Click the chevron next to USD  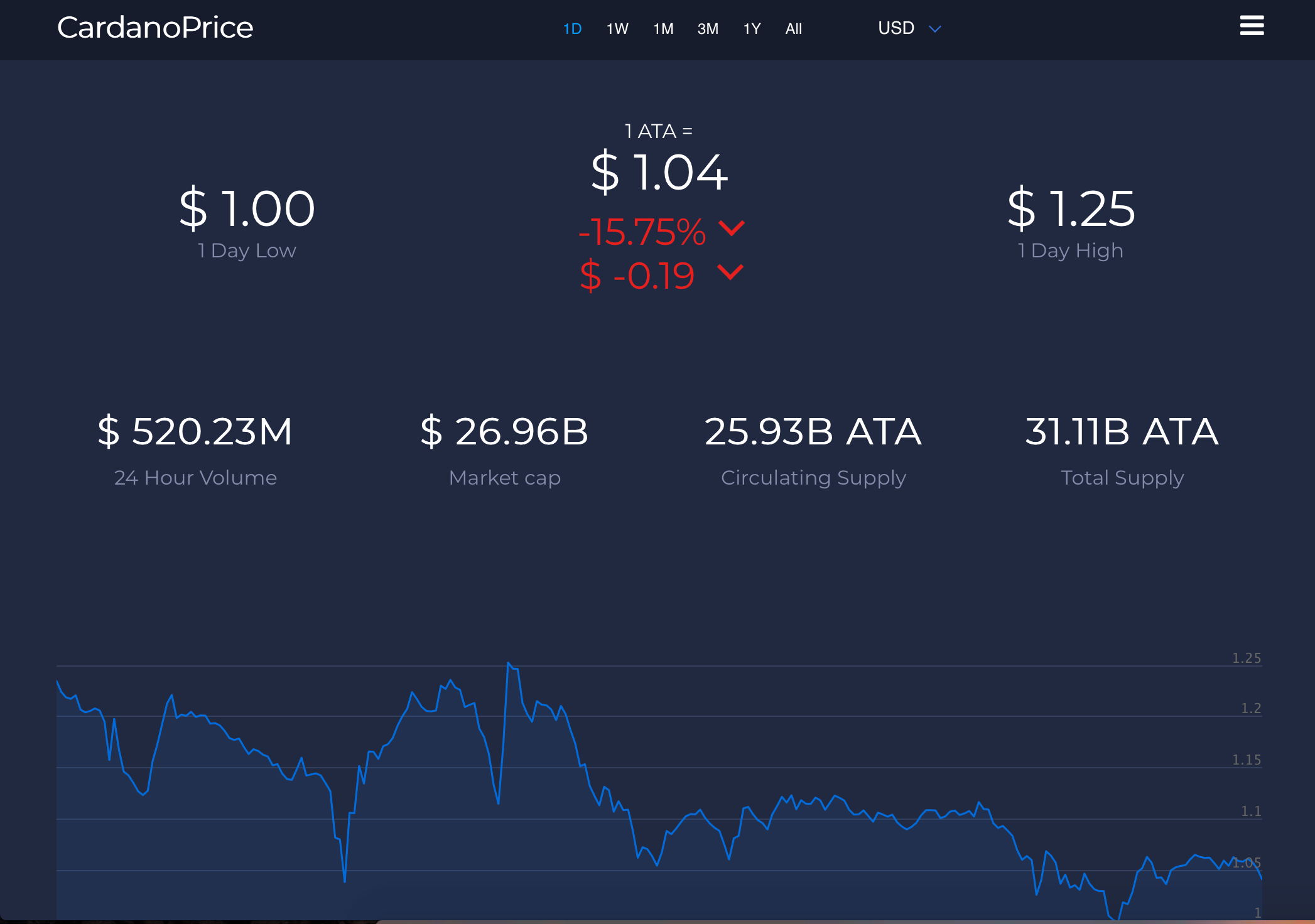tap(935, 29)
